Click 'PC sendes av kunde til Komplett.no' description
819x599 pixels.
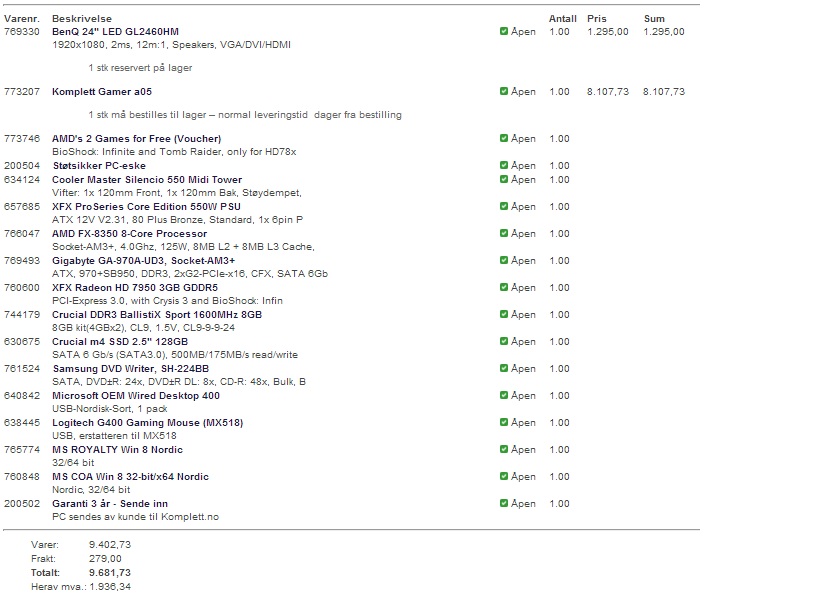[x=135, y=516]
